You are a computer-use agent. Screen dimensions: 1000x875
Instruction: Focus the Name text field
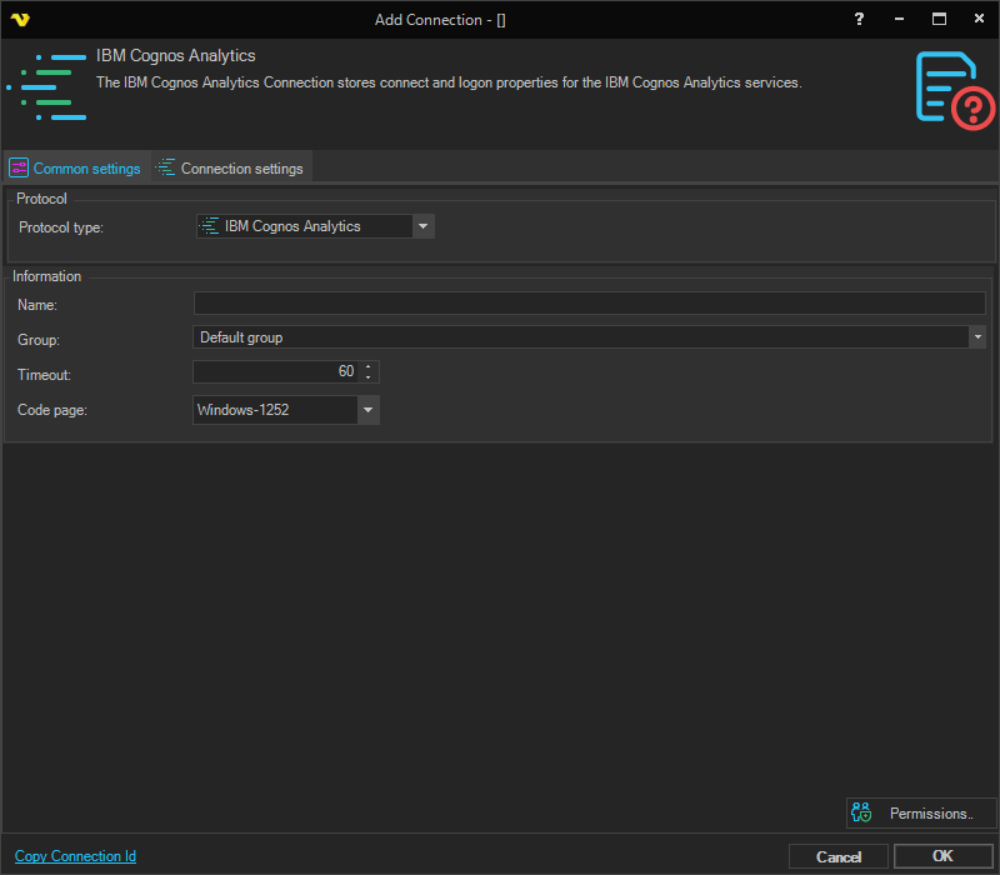point(589,304)
